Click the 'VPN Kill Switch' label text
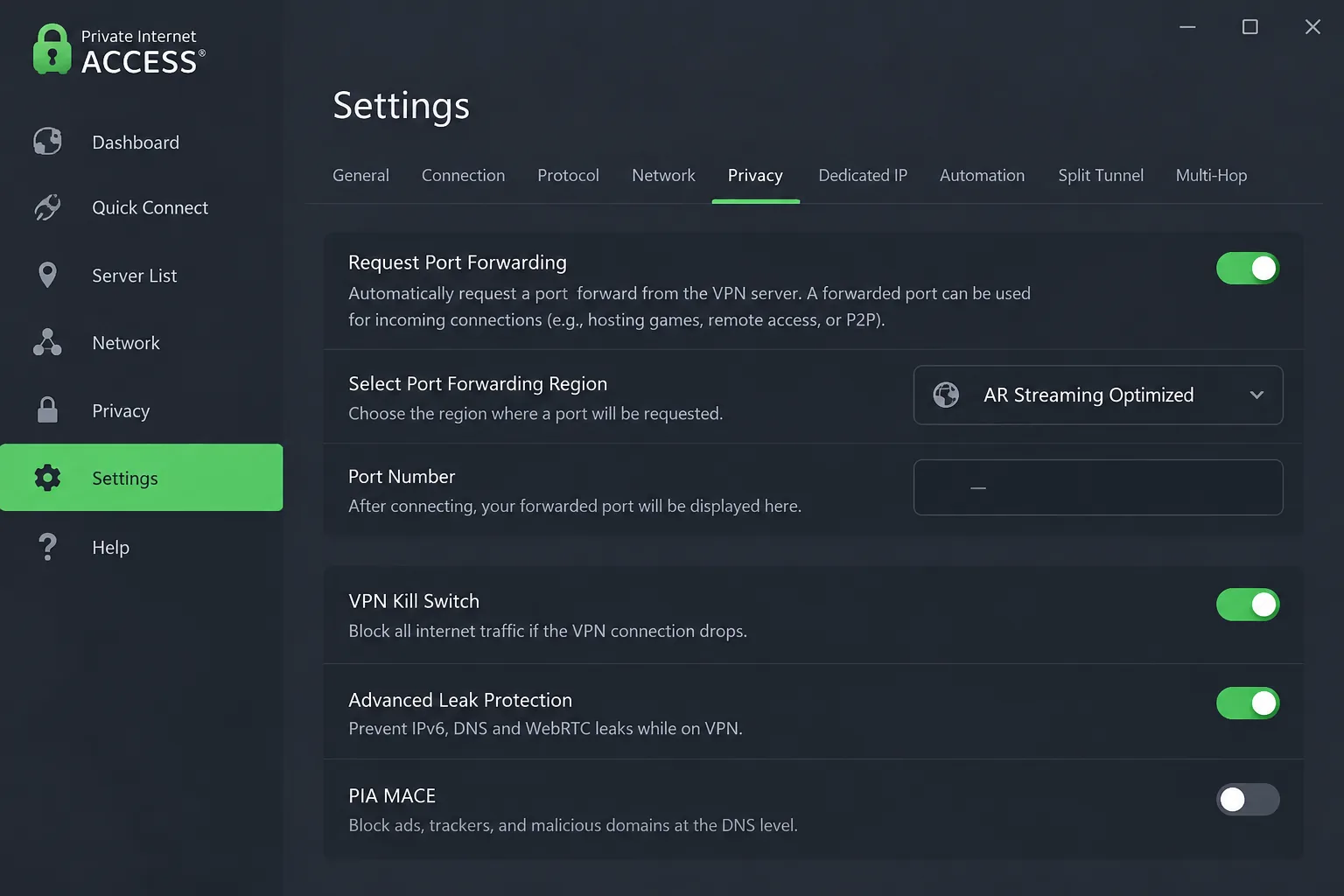Viewport: 1344px width, 896px height. click(x=414, y=601)
